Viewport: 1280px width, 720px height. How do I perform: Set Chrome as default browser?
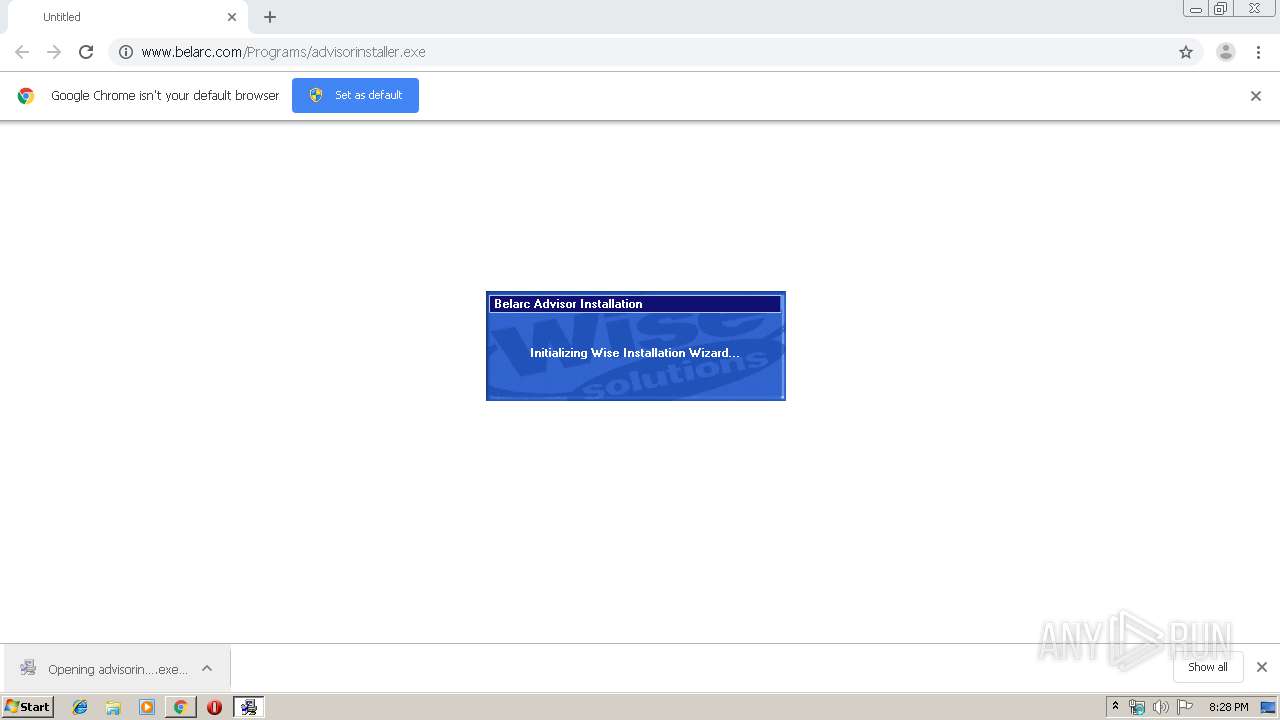[355, 95]
